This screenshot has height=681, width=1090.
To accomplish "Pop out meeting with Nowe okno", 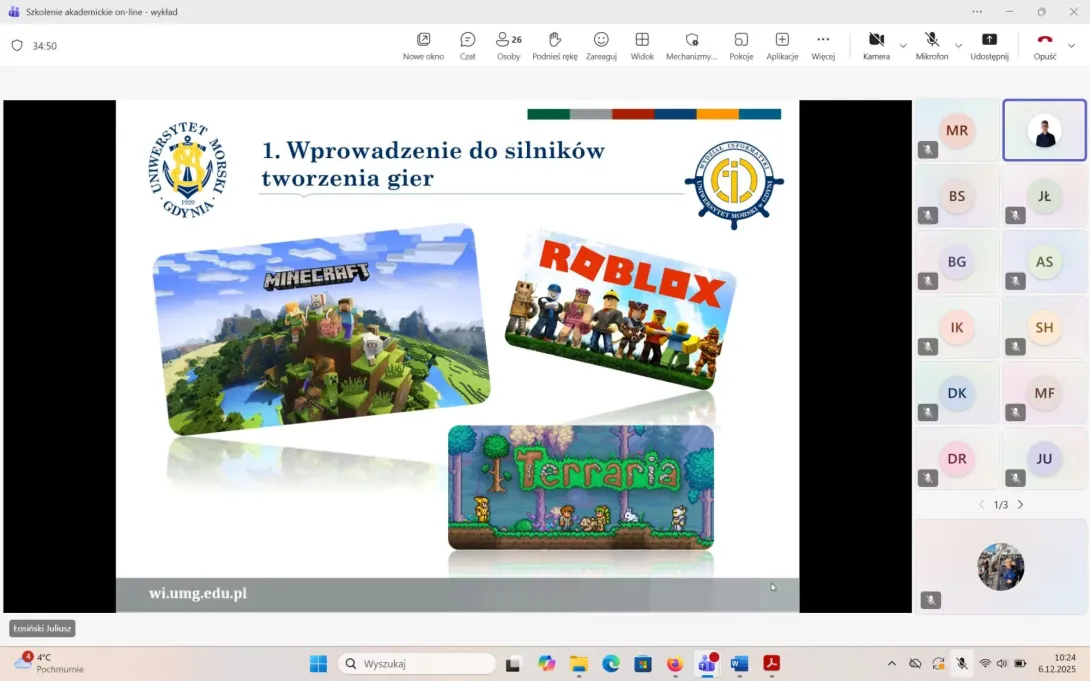I will coord(423,45).
